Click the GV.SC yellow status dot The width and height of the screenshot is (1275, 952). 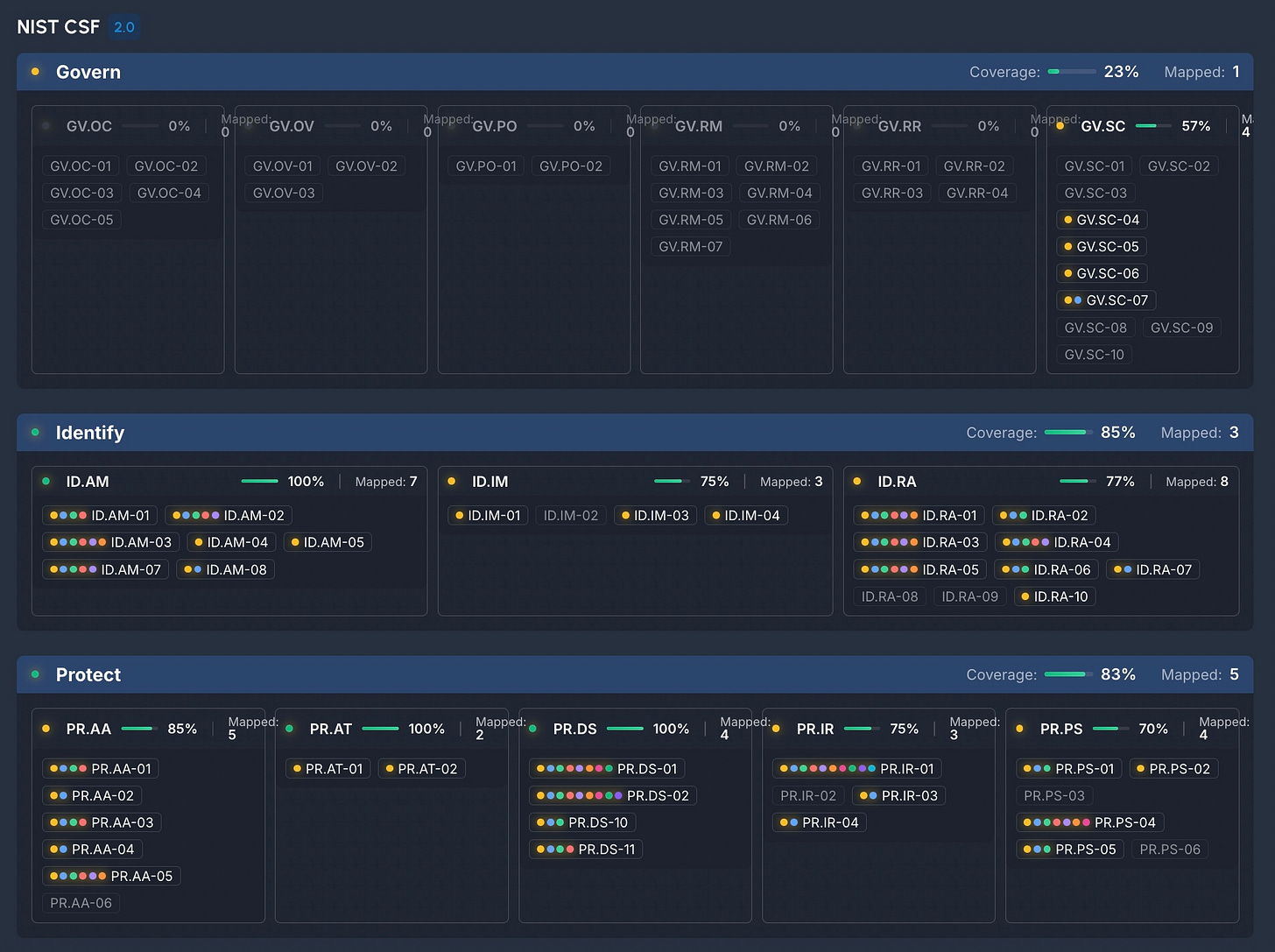(x=1060, y=126)
